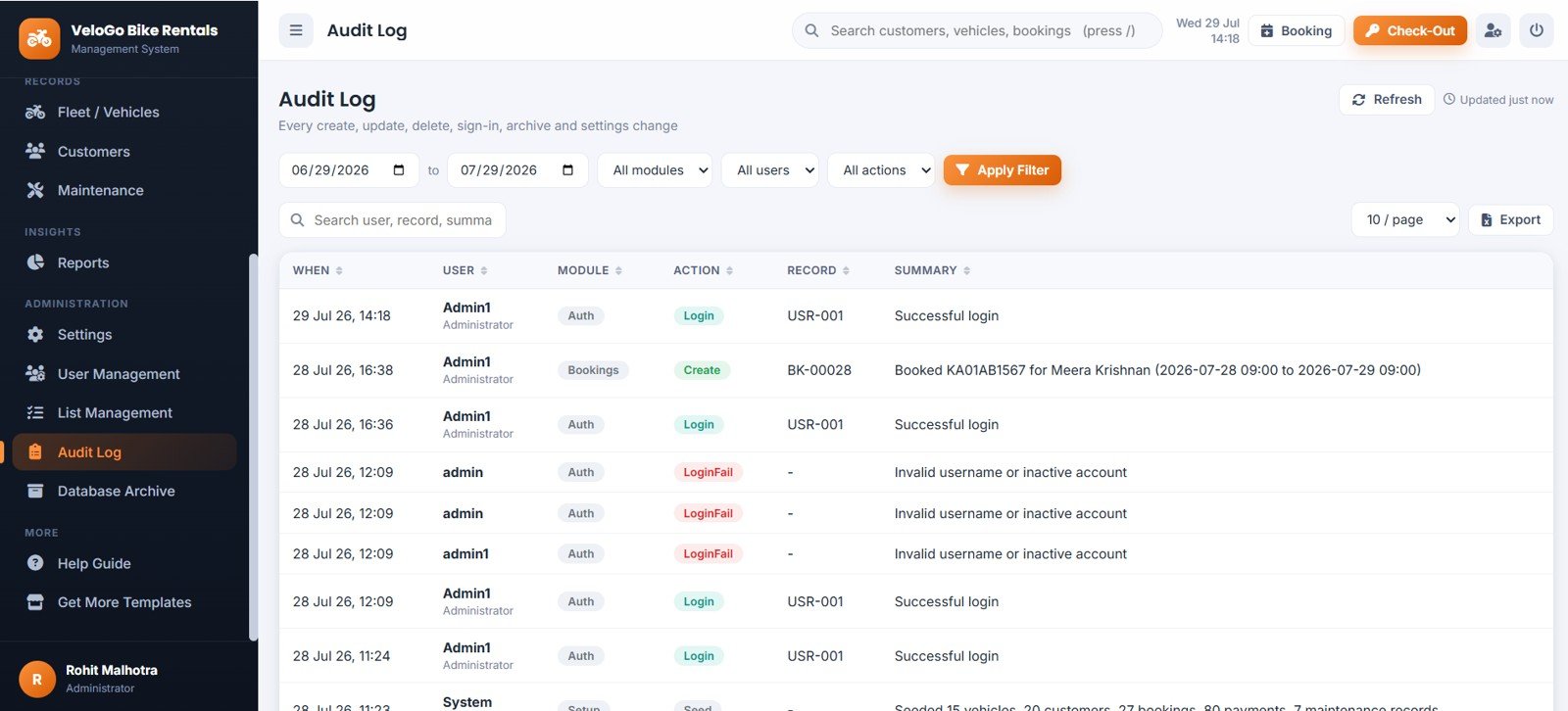Open Customers in sidebar

[124, 151]
